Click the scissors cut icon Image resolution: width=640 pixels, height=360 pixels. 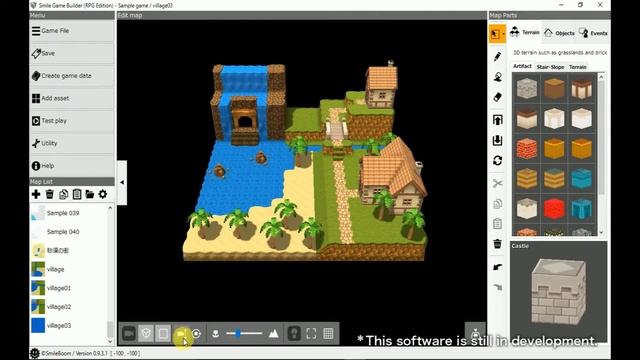tap(497, 183)
